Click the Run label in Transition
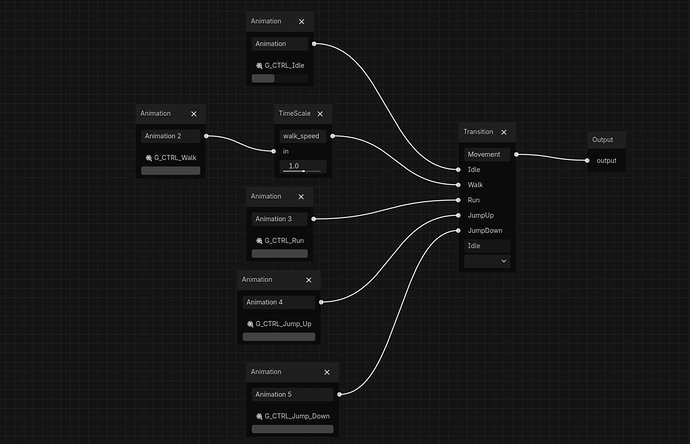Viewport: 690px width, 444px height. click(x=473, y=200)
